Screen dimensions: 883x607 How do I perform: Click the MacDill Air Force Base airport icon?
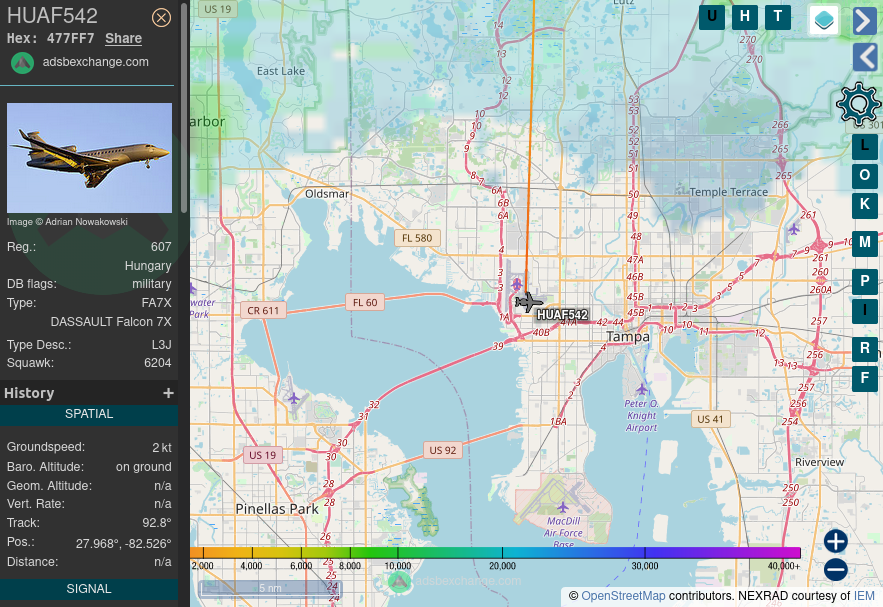pos(562,507)
